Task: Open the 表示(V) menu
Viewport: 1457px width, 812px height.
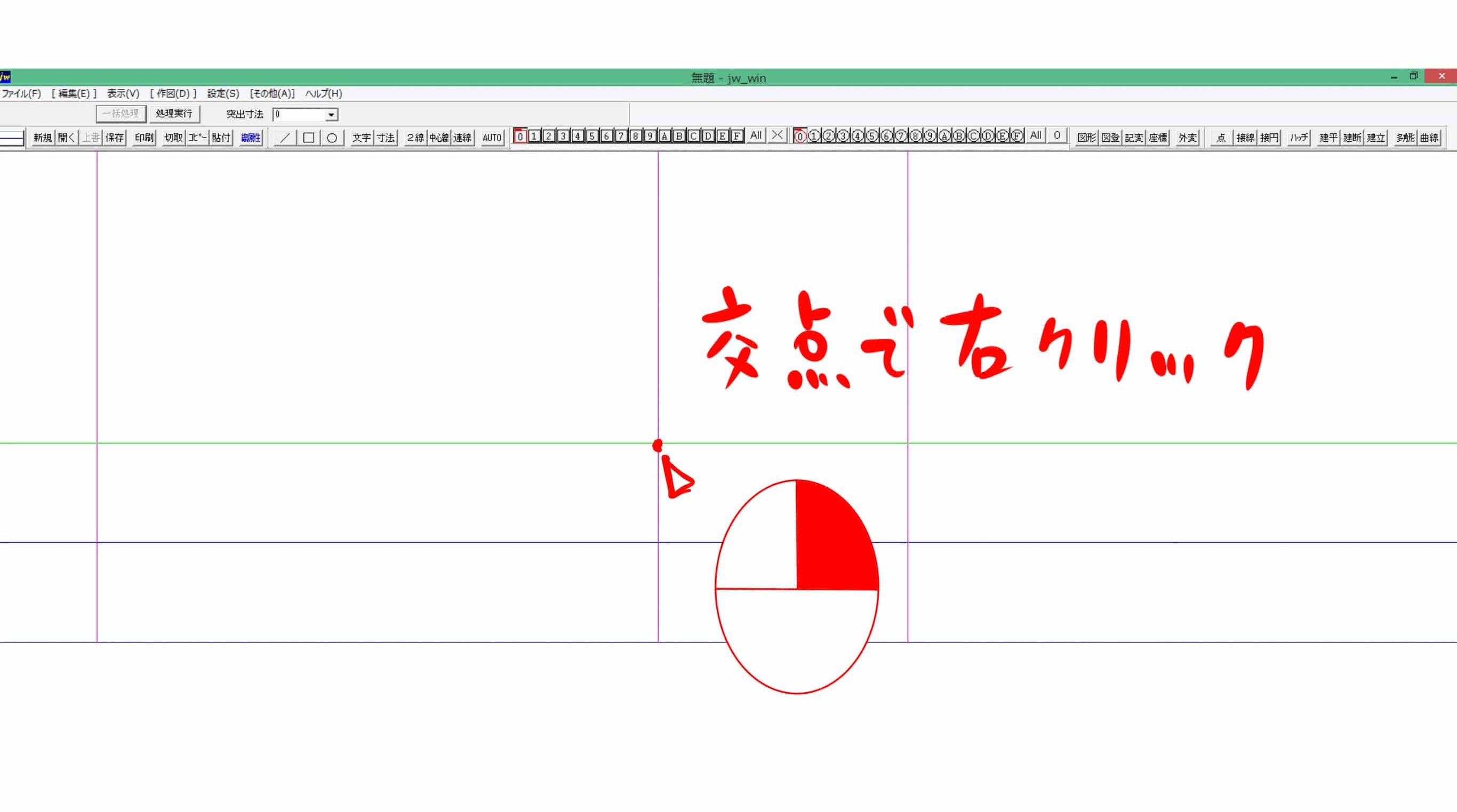Action: 123,94
